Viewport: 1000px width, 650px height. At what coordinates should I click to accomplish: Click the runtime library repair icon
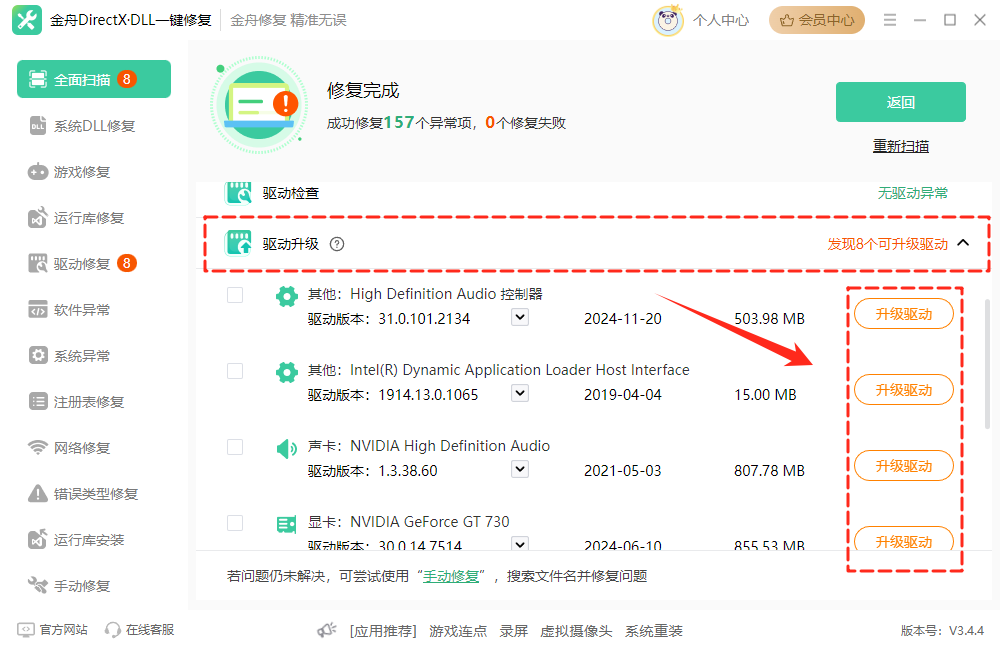coord(38,218)
